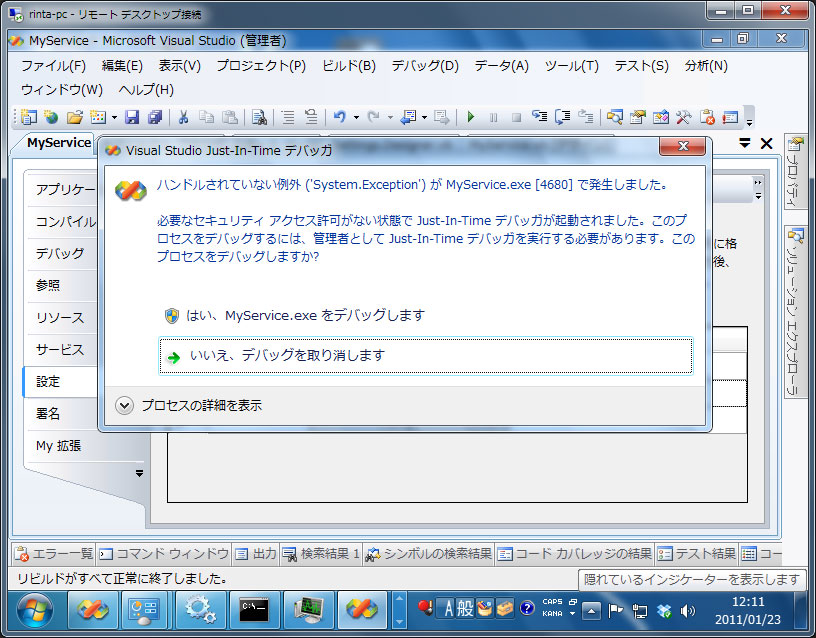The image size is (816, 638).
Task: Expand プロセスの詳細を表示 chevron
Action: [x=124, y=405]
